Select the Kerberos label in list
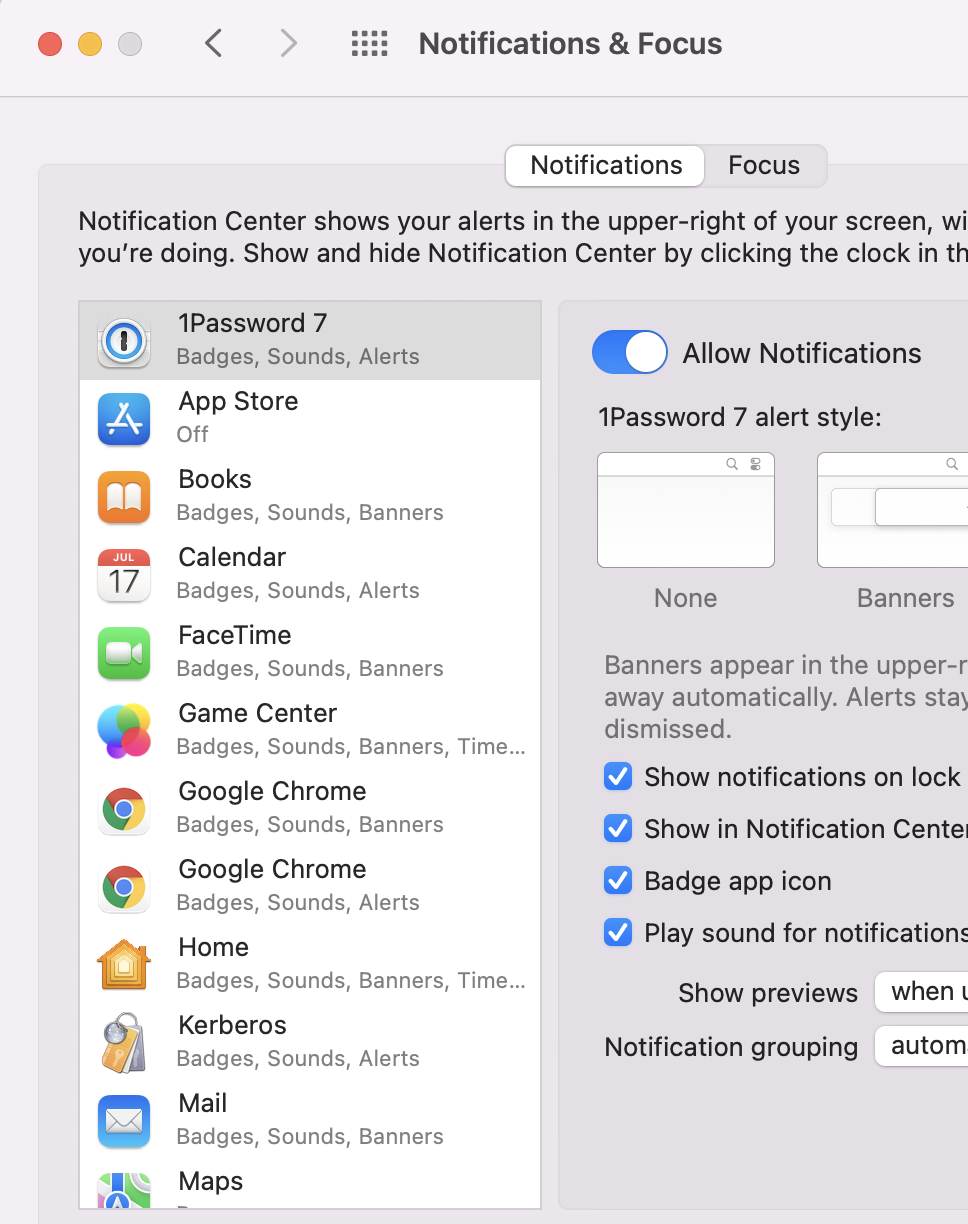 [232, 1026]
